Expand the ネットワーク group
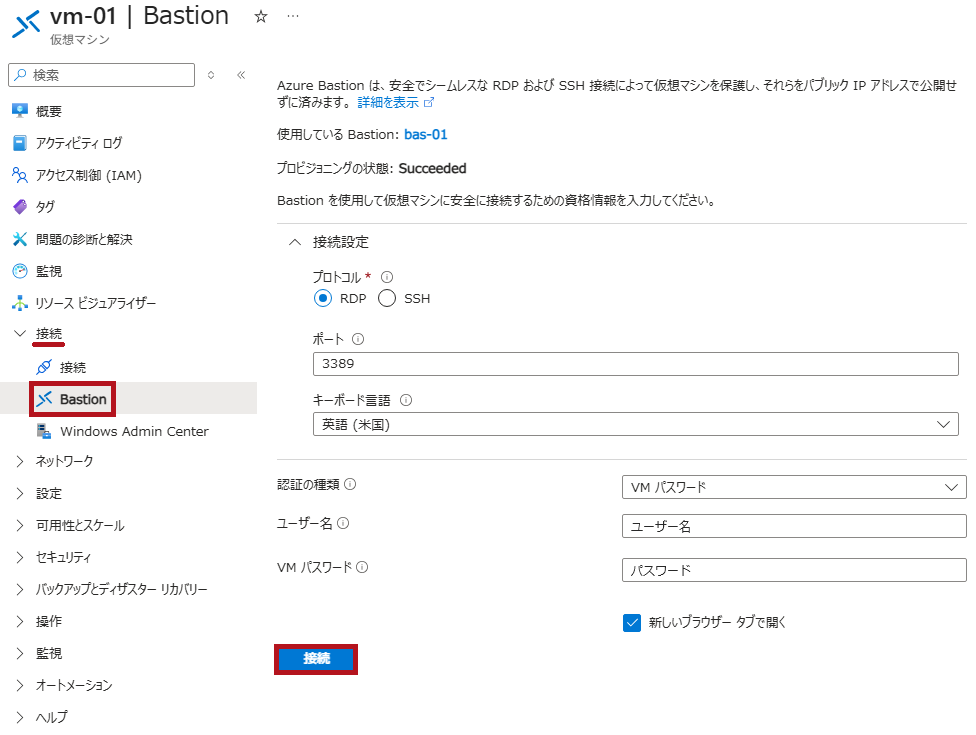The height and width of the screenshot is (735, 976). coord(20,461)
